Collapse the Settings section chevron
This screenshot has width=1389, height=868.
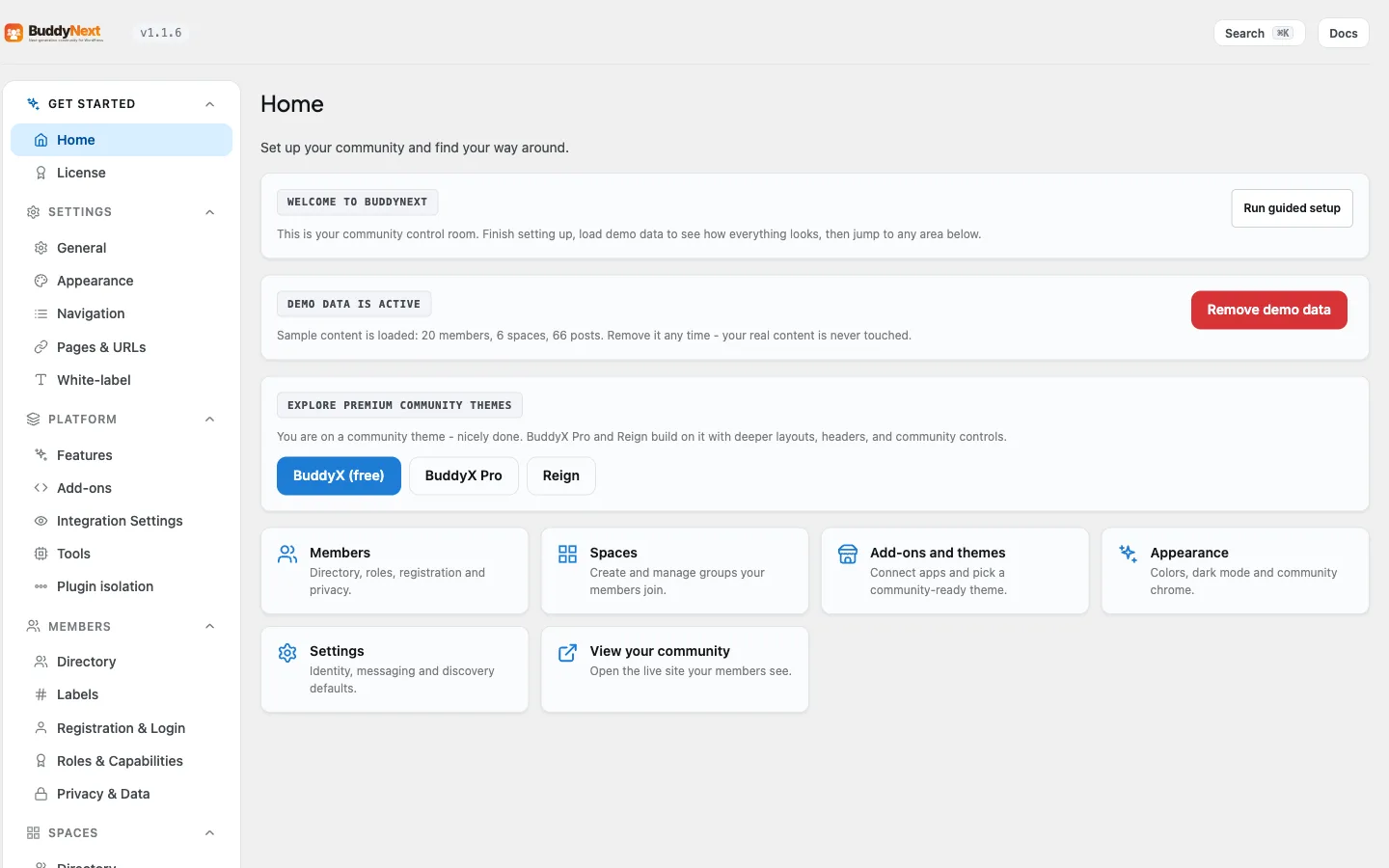[x=210, y=212]
